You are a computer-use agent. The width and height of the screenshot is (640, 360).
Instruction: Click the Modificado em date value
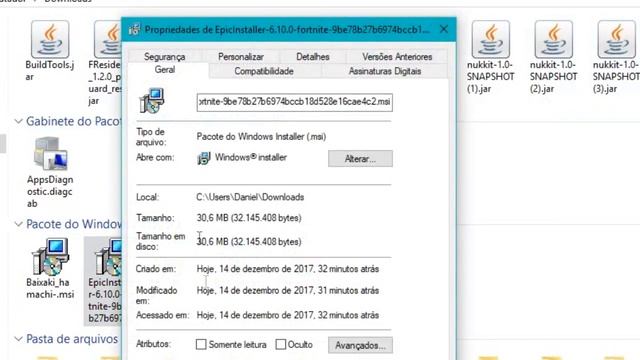(x=288, y=291)
